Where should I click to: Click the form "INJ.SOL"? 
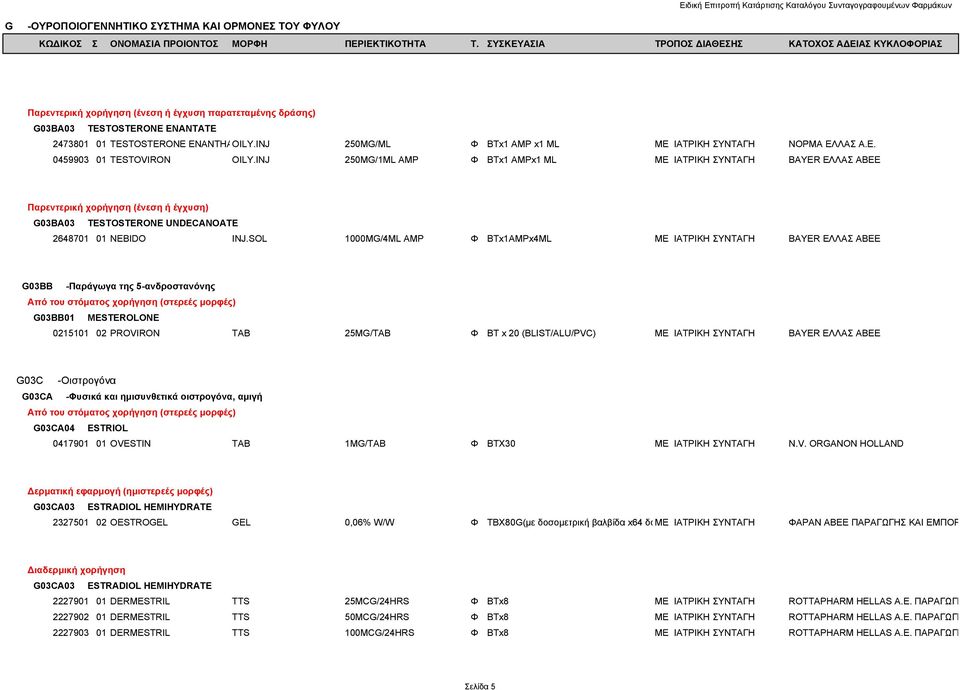[x=249, y=239]
